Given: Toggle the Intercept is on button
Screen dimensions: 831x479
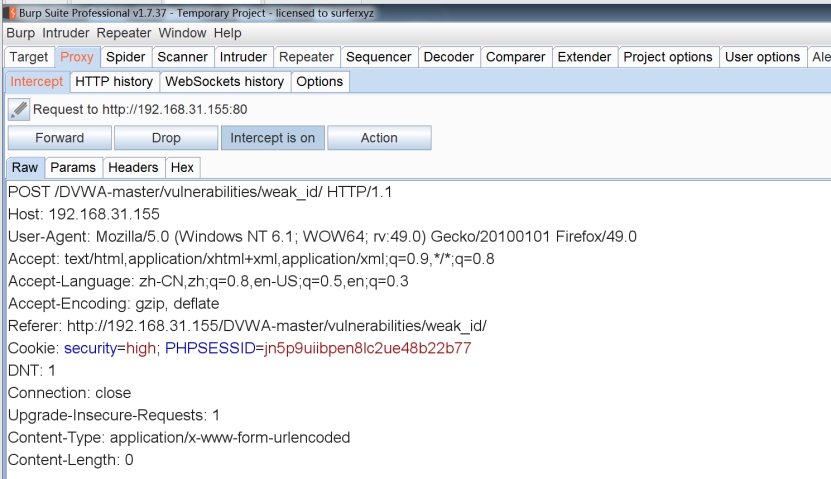Looking at the screenshot, I should coord(272,138).
